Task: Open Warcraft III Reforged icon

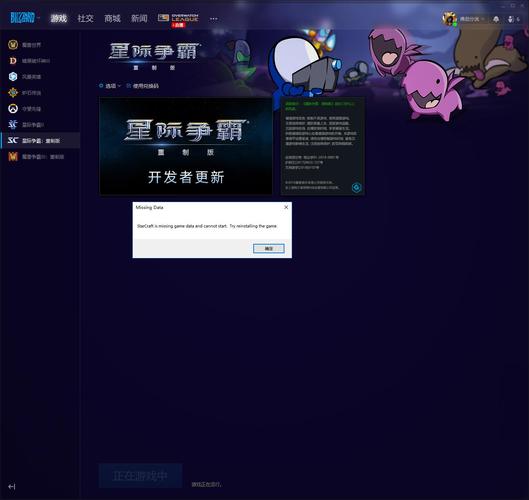Action: click(13, 157)
